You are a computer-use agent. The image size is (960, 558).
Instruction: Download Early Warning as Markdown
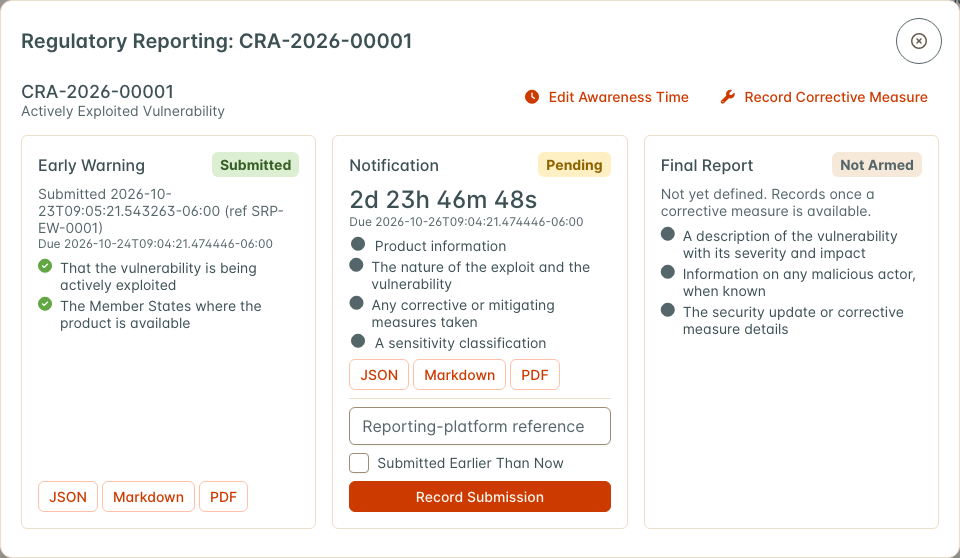click(148, 497)
